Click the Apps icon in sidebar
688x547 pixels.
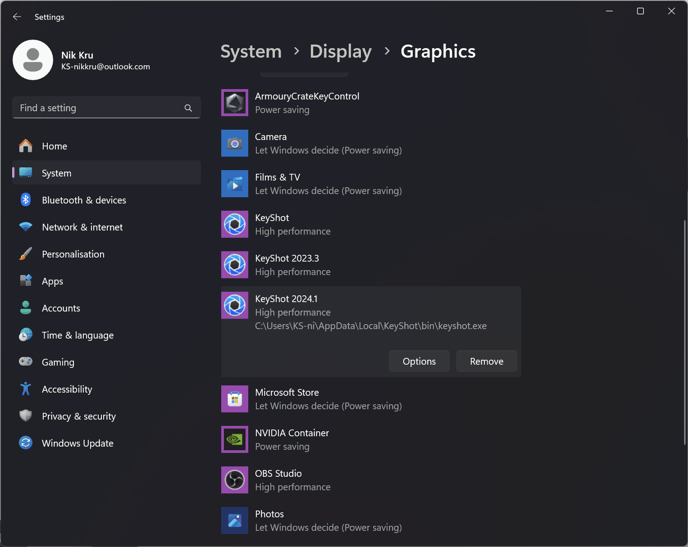[25, 281]
